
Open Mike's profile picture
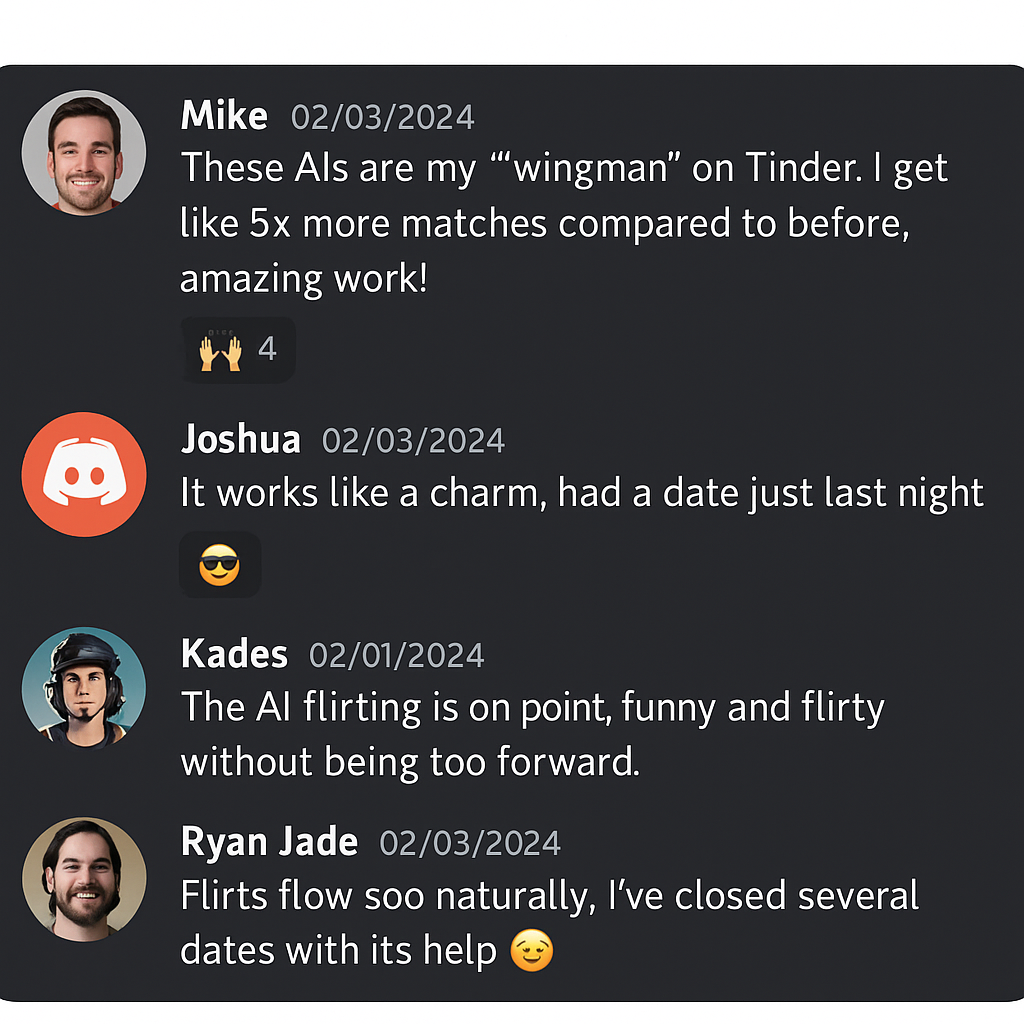click(x=84, y=152)
